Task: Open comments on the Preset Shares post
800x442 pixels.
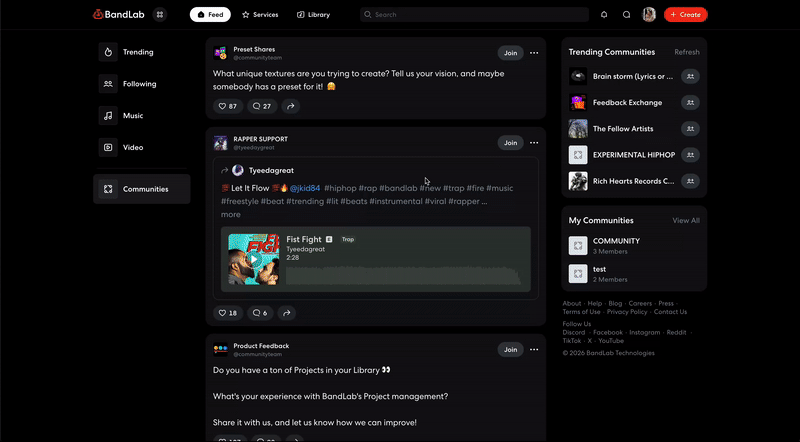Action: [262, 106]
